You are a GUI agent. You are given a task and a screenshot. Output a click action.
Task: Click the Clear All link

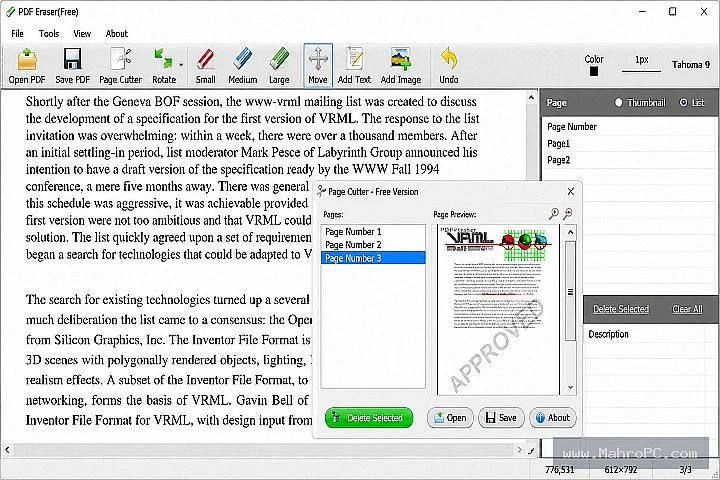pos(687,309)
